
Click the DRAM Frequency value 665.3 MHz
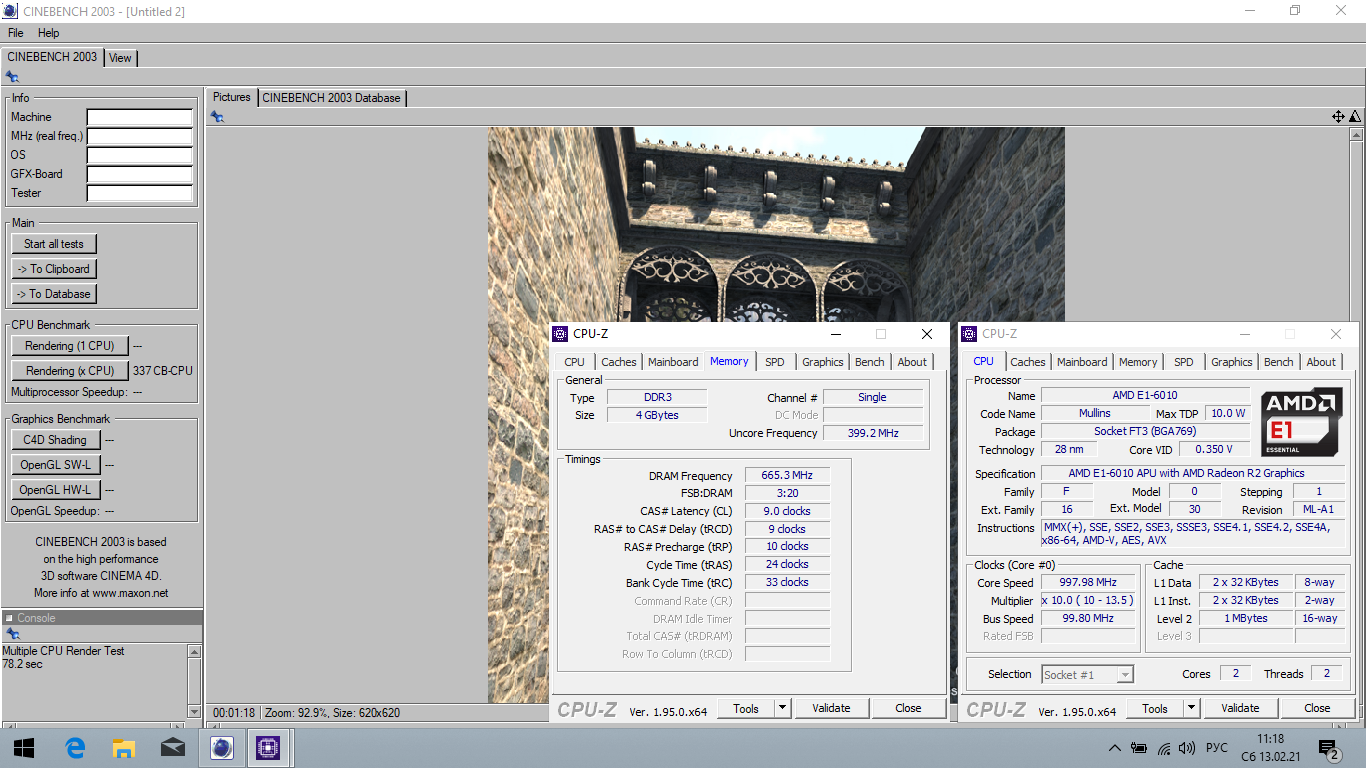click(x=787, y=476)
